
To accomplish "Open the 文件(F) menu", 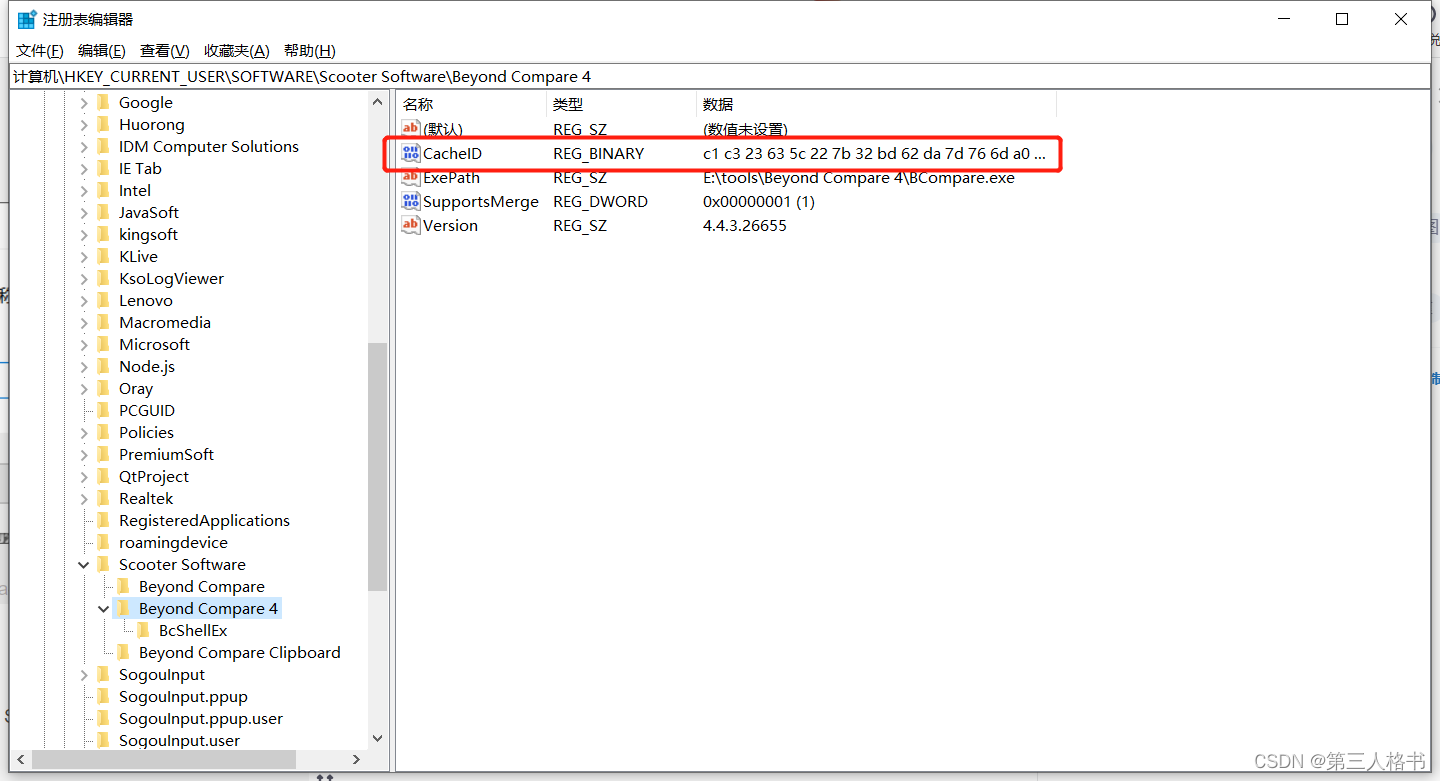I will tap(40, 51).
